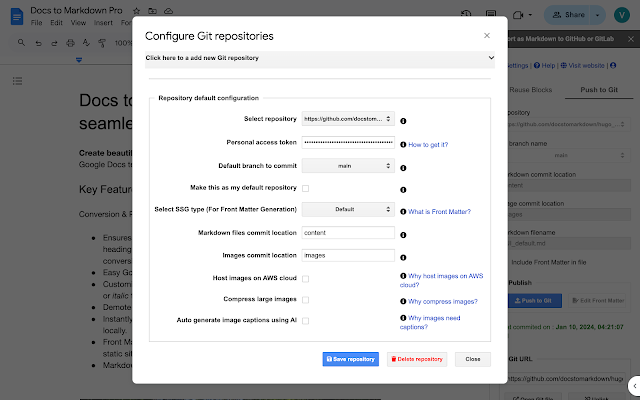Open Why host images on AWS cloud link

click(442, 280)
